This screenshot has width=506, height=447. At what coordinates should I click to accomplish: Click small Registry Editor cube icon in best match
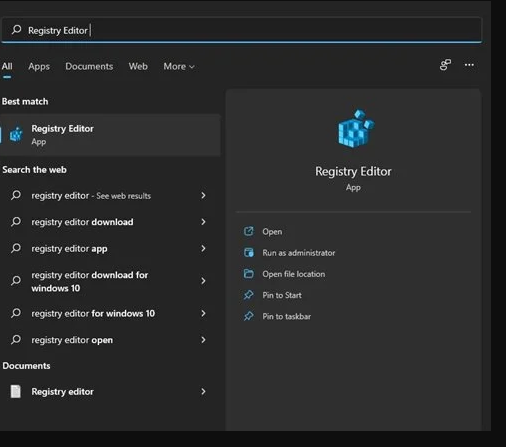click(16, 134)
